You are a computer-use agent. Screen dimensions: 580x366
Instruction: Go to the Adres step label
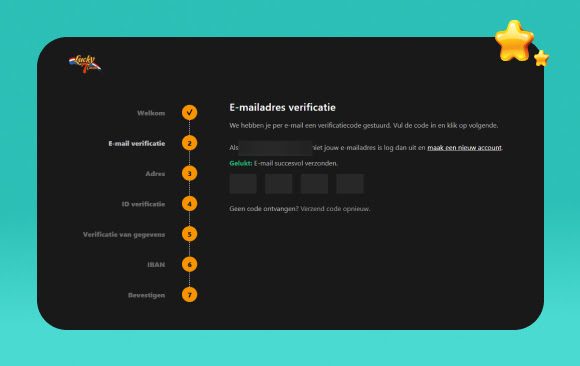155,174
